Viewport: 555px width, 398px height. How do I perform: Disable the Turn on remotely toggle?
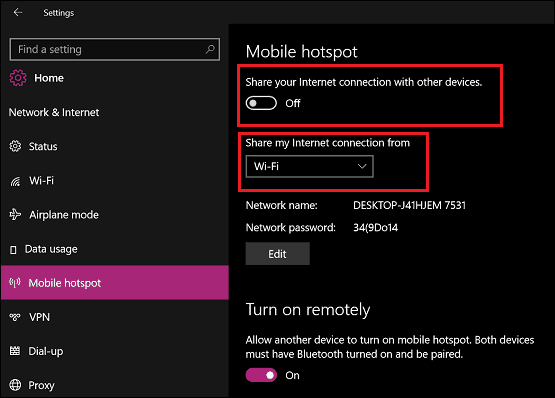[261, 375]
